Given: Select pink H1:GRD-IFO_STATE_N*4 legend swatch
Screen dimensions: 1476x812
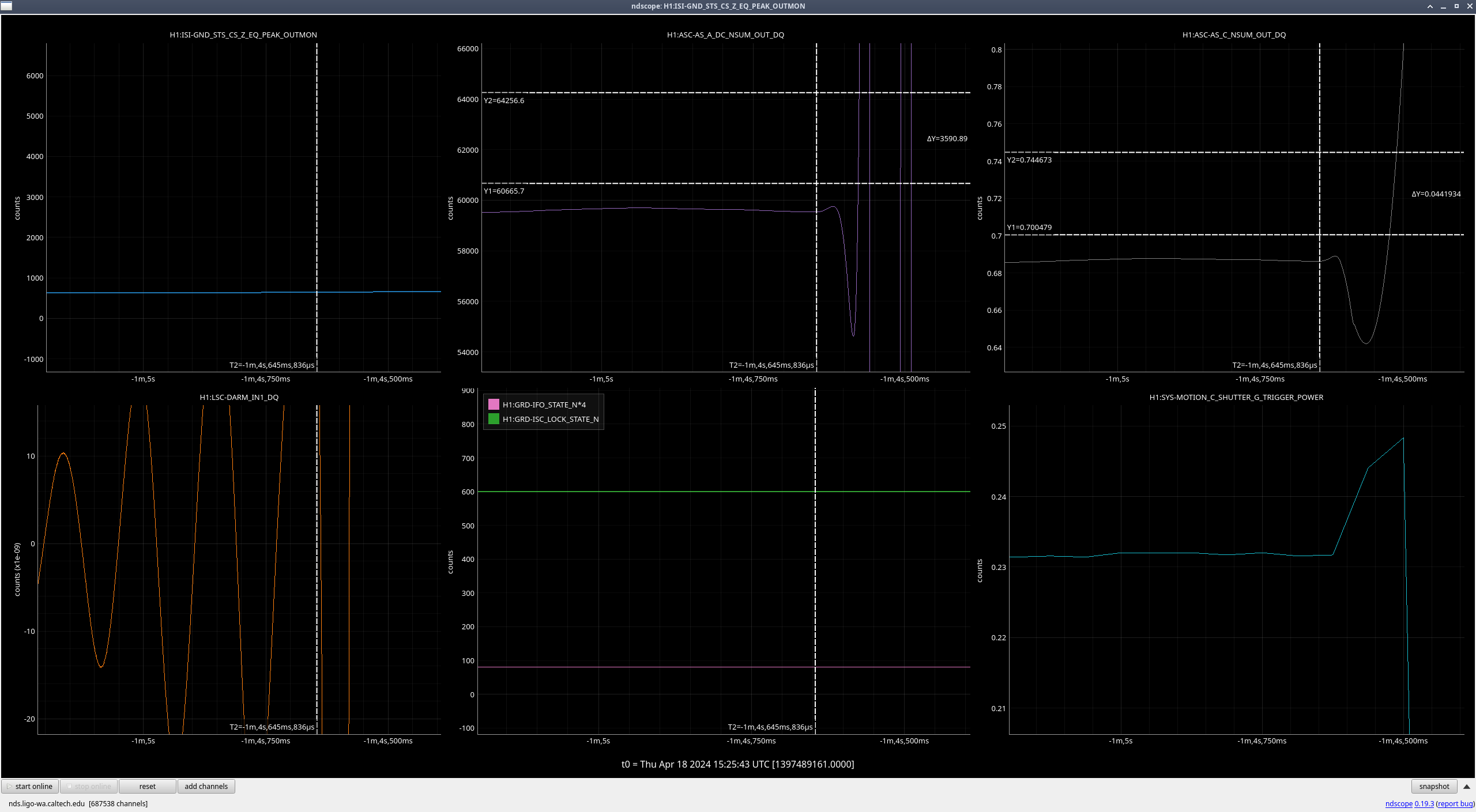Looking at the screenshot, I should 494,405.
